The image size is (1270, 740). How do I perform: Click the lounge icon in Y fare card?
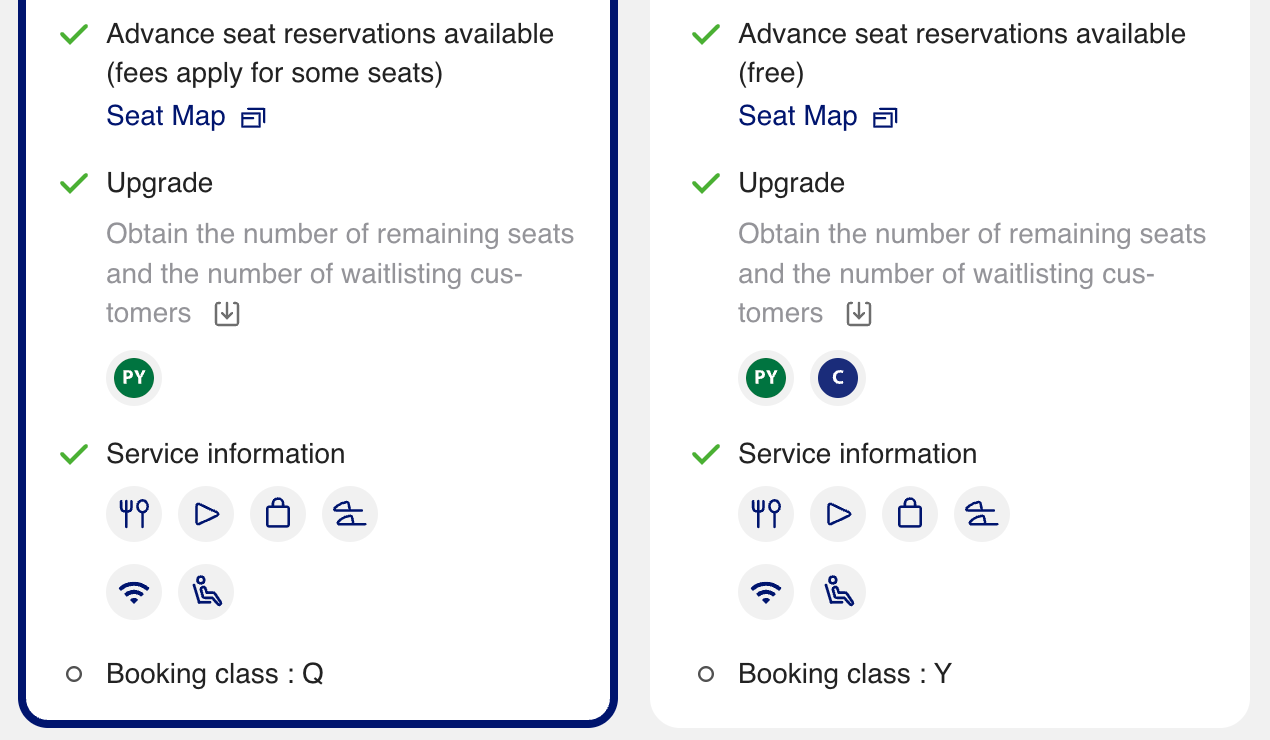tap(982, 514)
